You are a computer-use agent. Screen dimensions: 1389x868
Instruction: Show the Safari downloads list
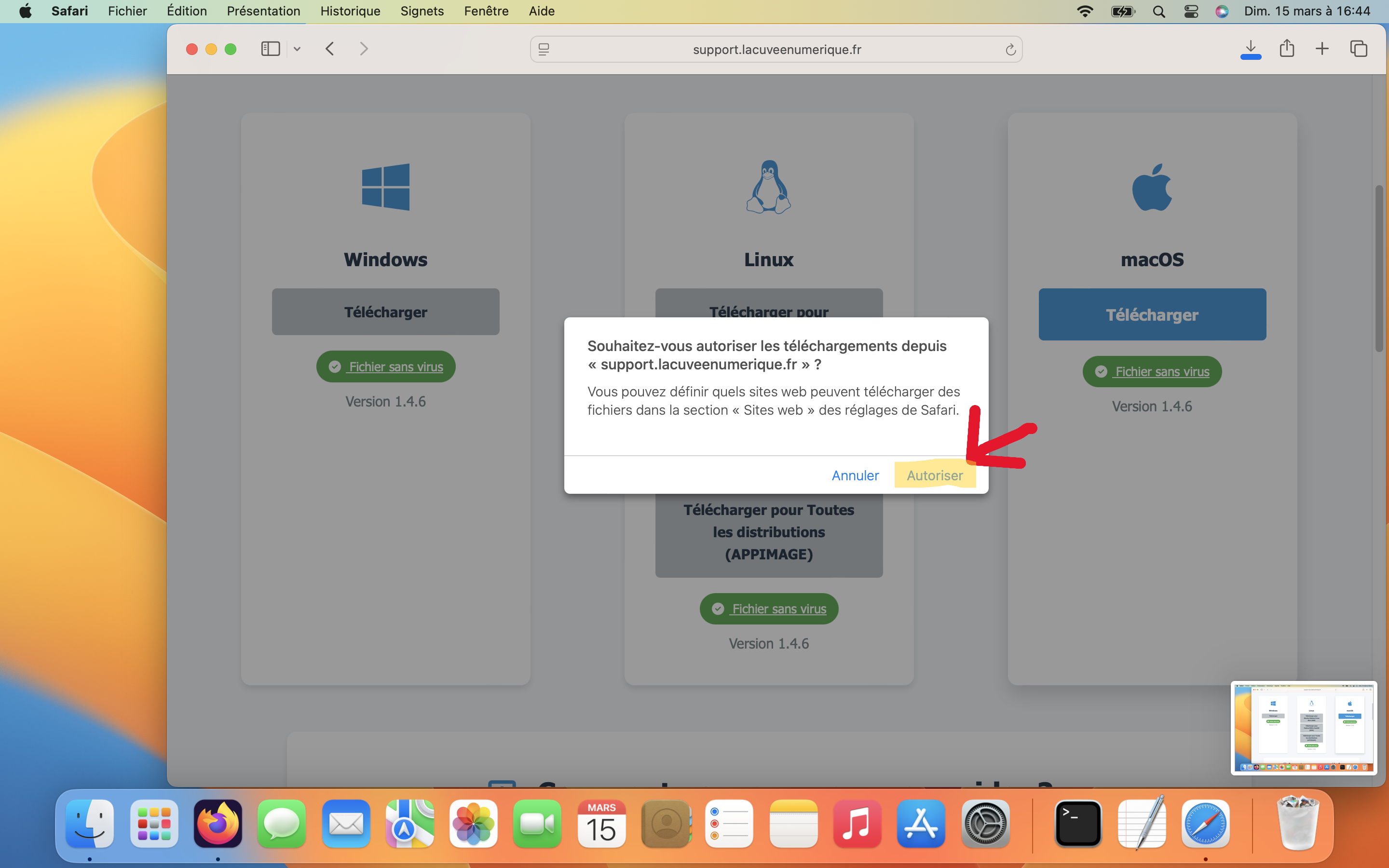click(1250, 49)
